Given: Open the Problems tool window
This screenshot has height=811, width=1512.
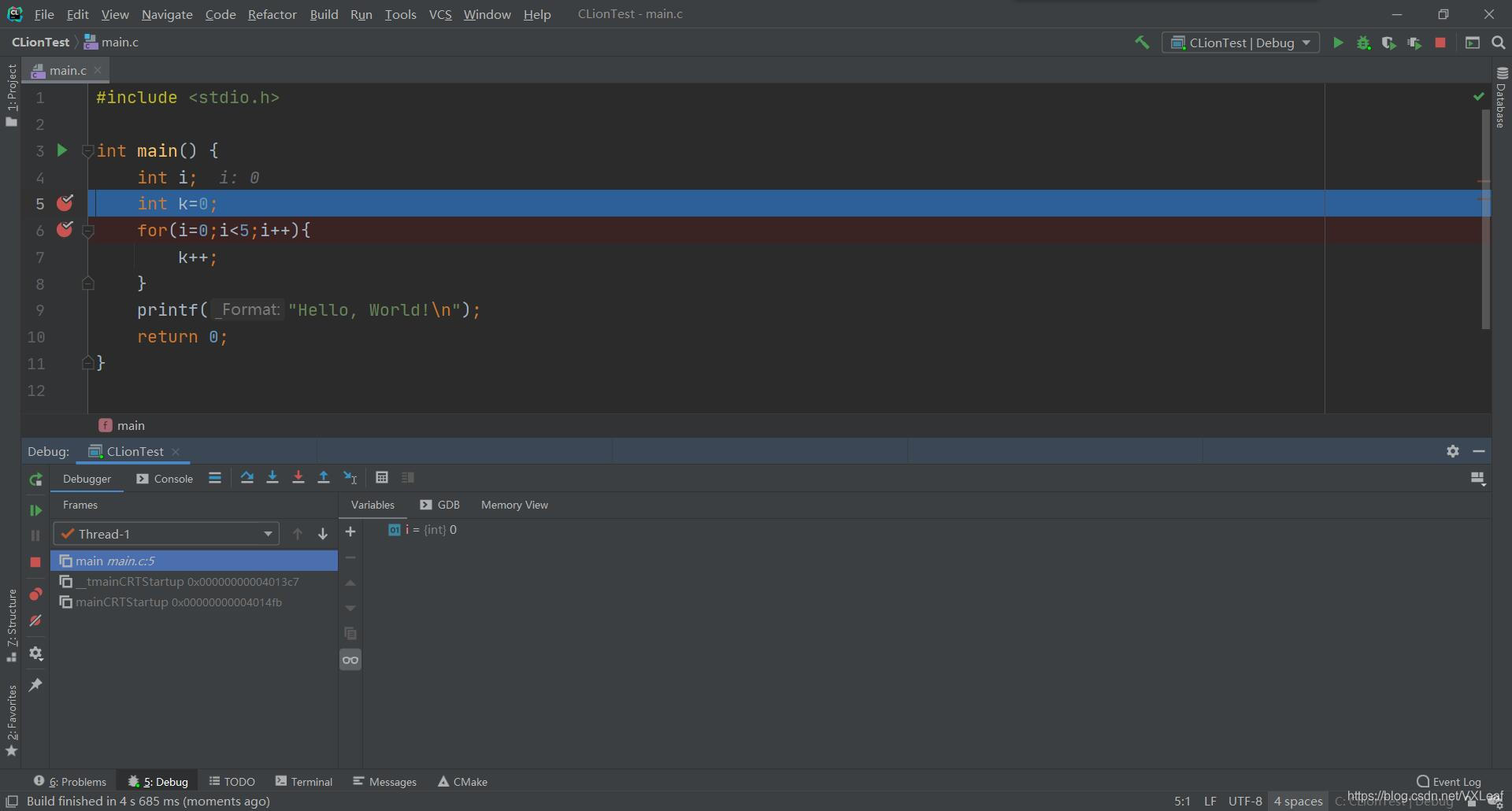Looking at the screenshot, I should 70,781.
